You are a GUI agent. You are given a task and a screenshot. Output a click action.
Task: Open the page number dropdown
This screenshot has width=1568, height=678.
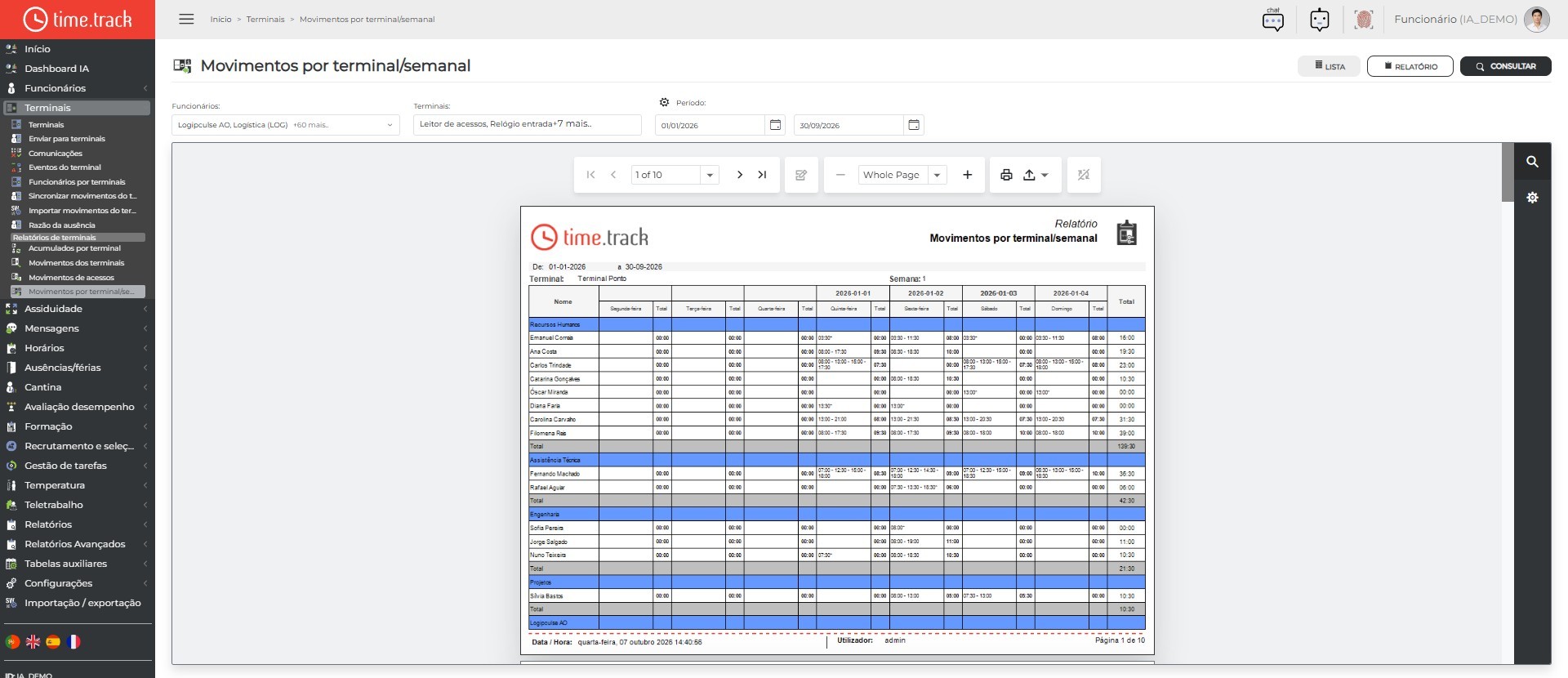[x=710, y=175]
